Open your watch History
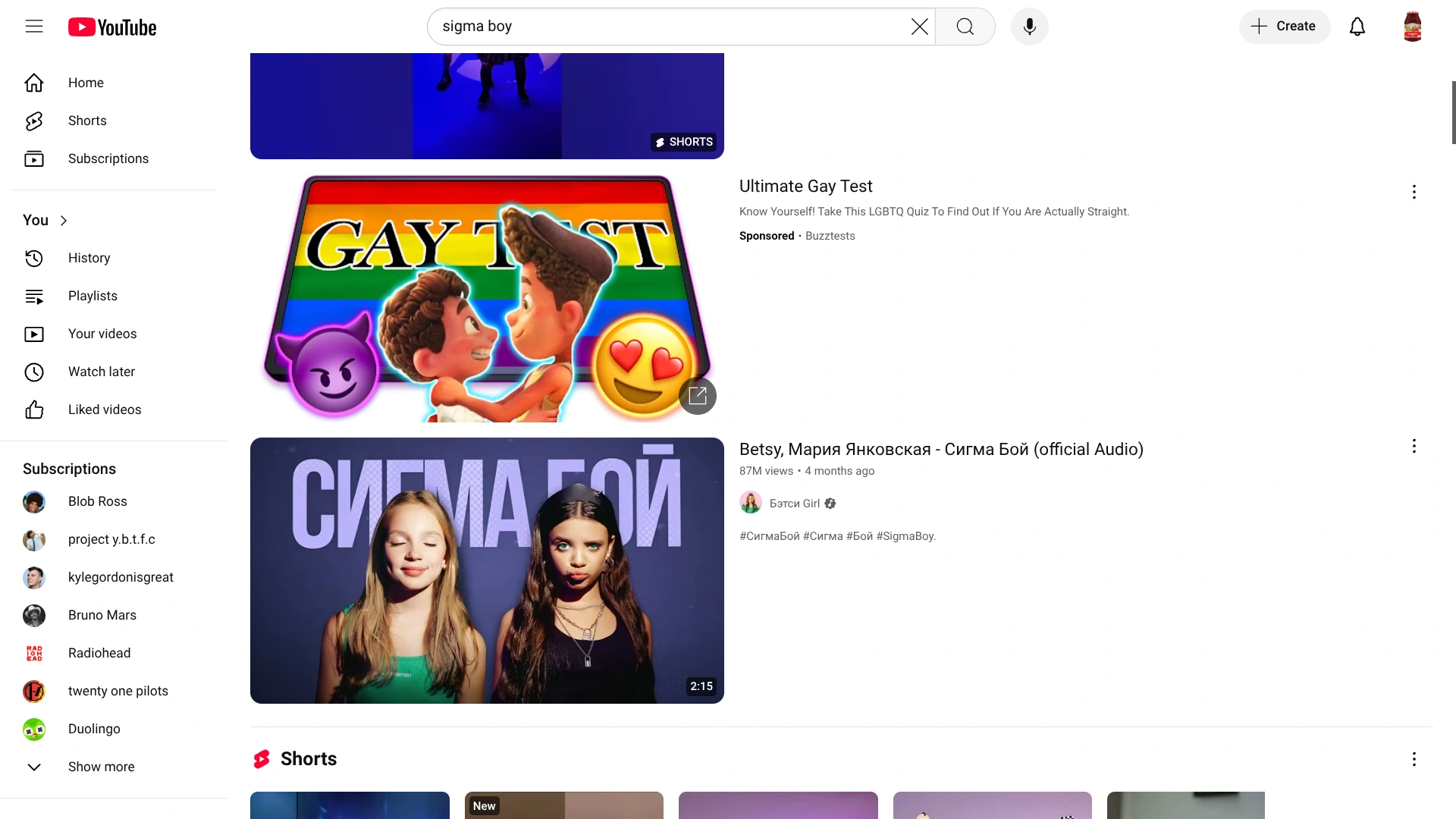 coord(89,258)
